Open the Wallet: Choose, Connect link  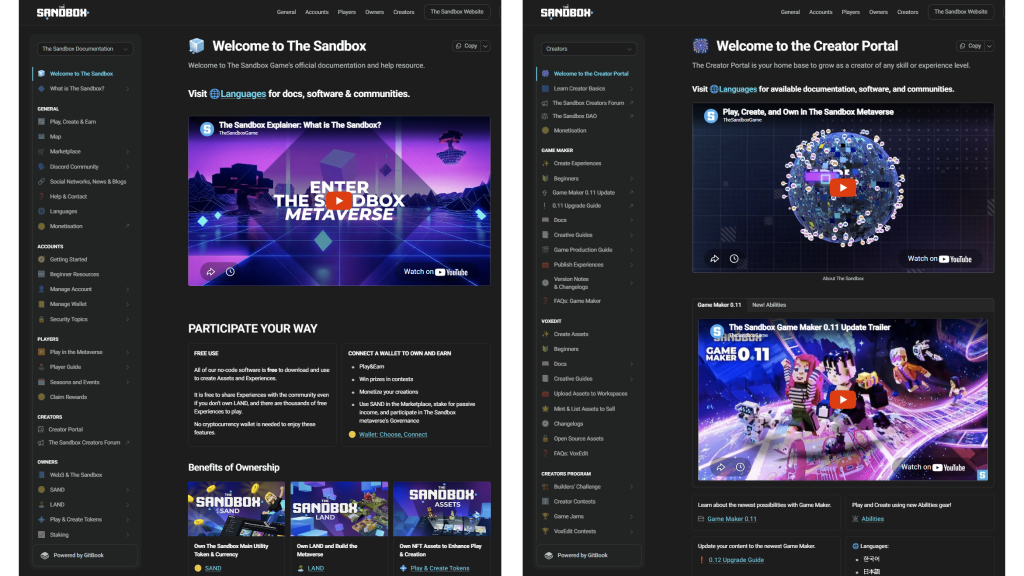pyautogui.click(x=393, y=435)
